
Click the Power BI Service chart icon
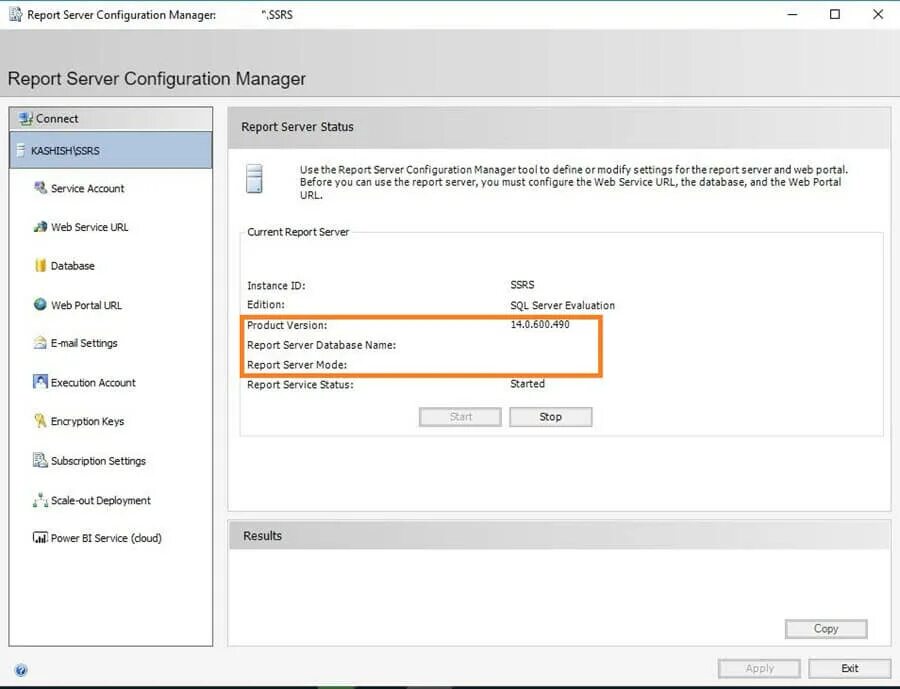pyautogui.click(x=40, y=538)
